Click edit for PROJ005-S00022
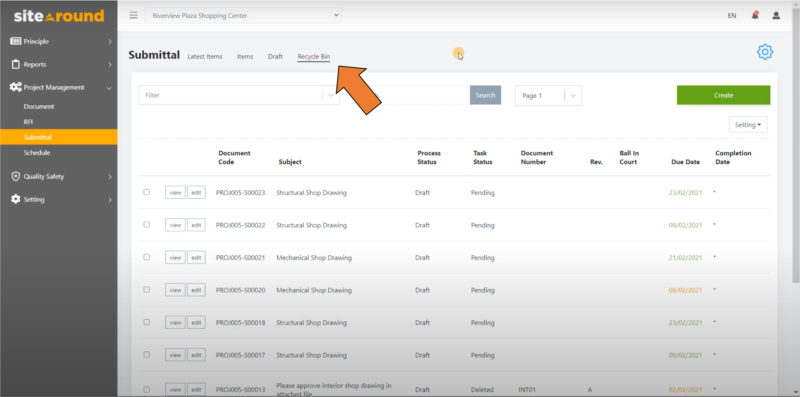Viewport: 800px width, 397px height. (x=196, y=225)
